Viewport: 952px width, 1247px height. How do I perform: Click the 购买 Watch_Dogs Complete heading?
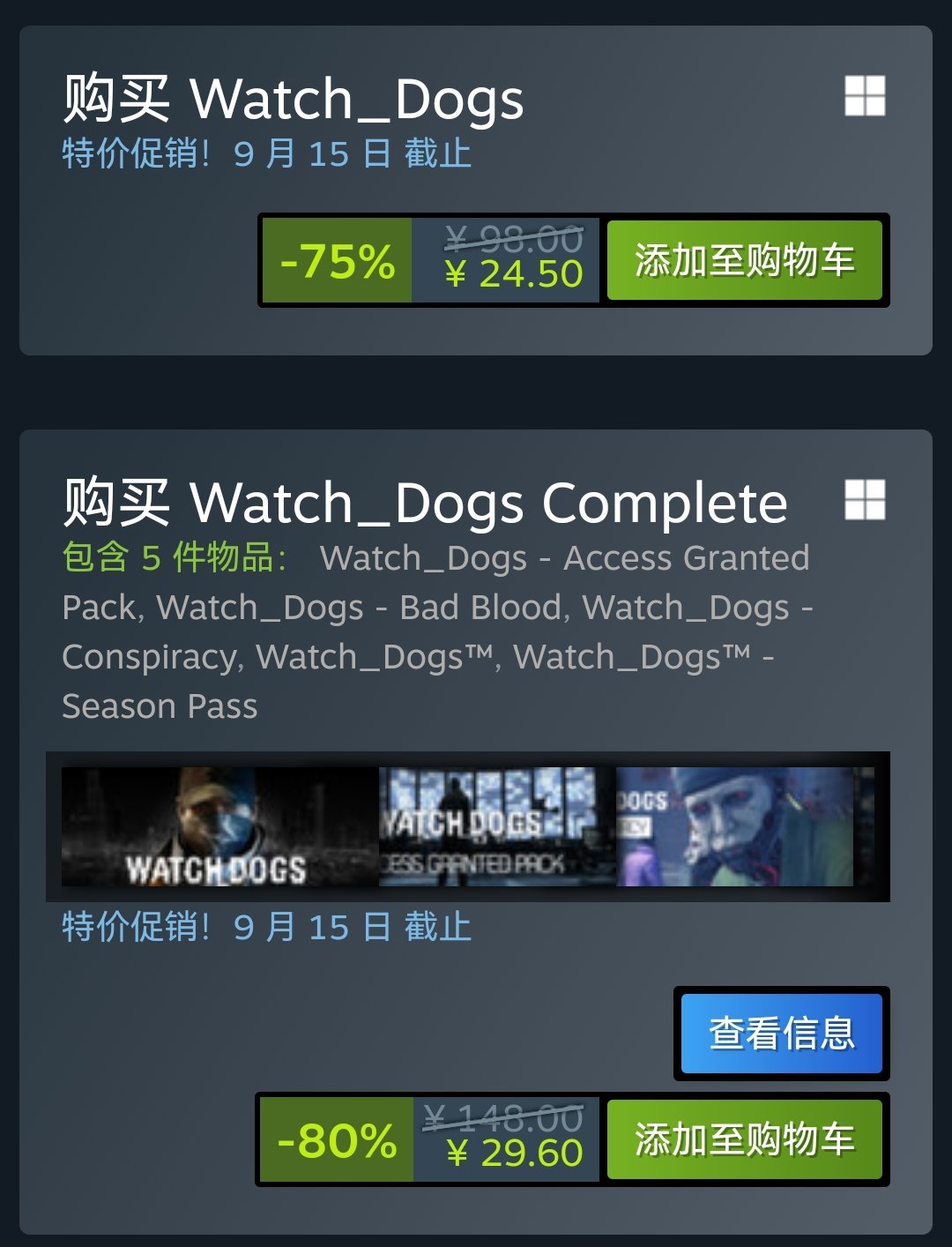[x=425, y=503]
